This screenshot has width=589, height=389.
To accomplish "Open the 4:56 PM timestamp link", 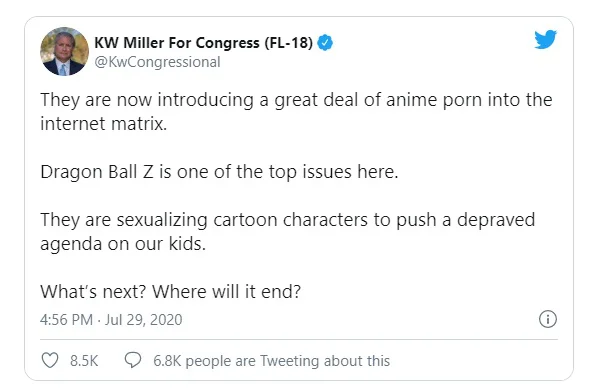I will [66, 320].
